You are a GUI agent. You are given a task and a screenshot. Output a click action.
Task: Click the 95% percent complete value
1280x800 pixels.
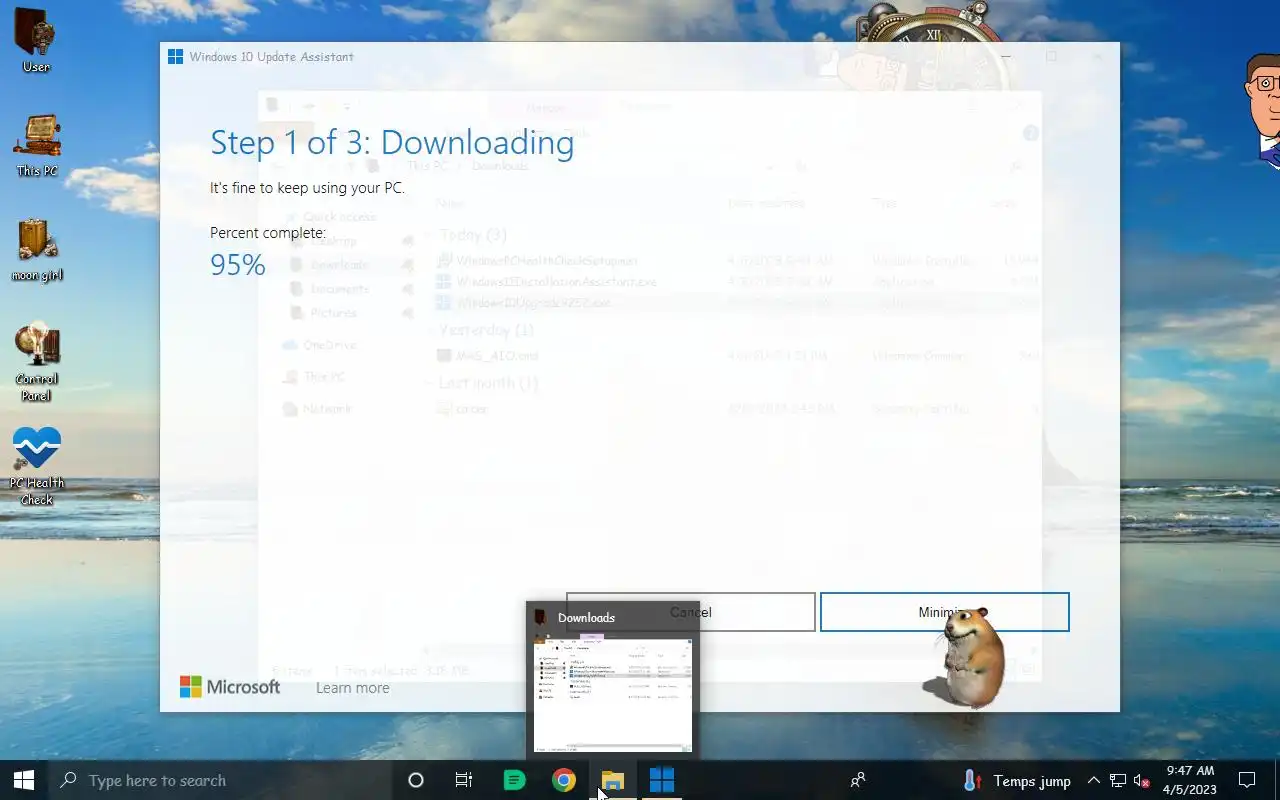238,265
